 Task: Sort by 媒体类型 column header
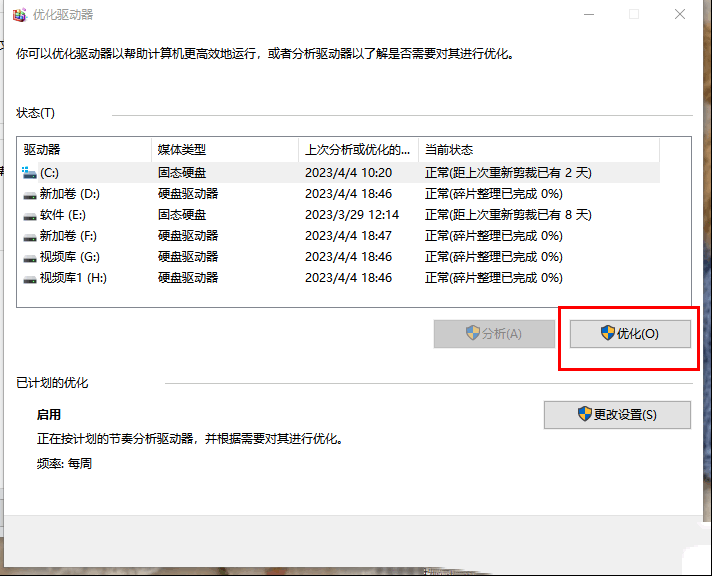pyautogui.click(x=225, y=150)
